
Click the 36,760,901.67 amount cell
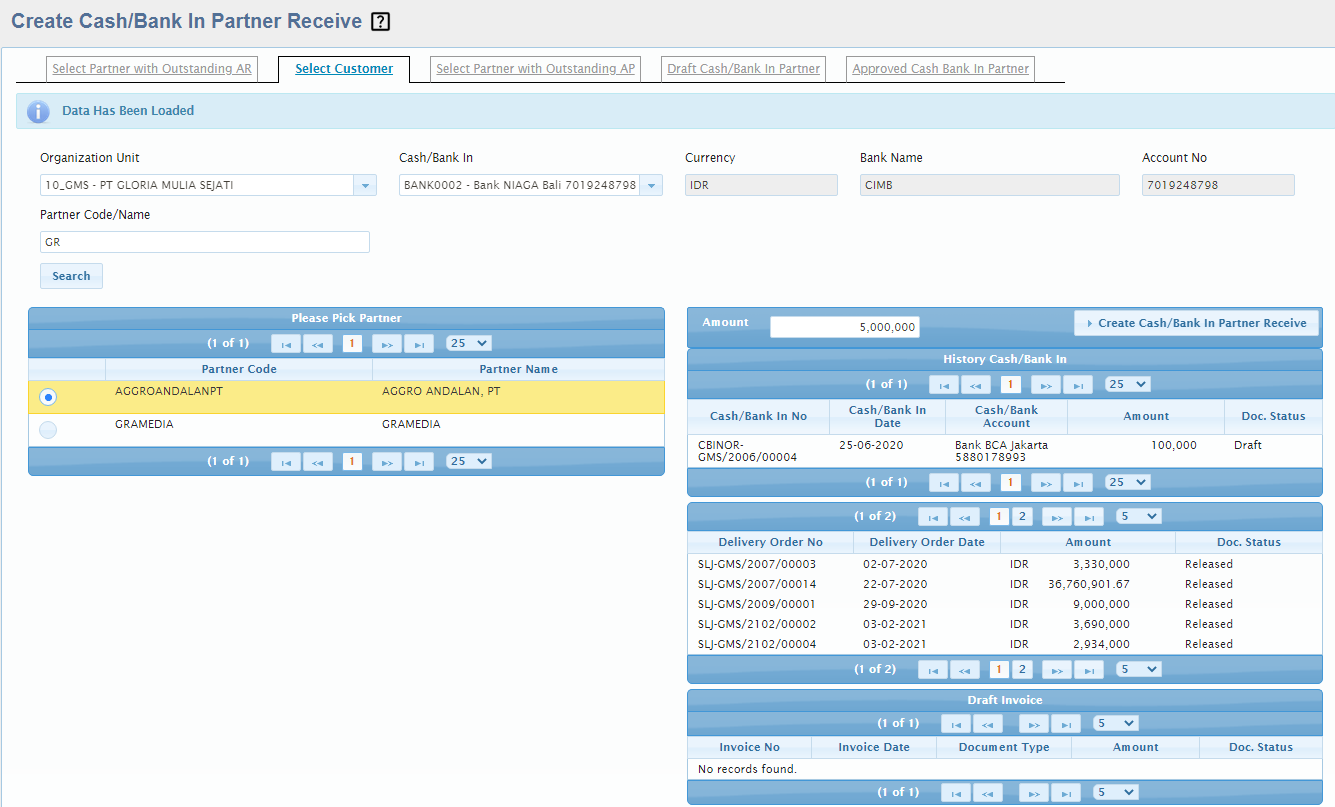[x=1089, y=584]
